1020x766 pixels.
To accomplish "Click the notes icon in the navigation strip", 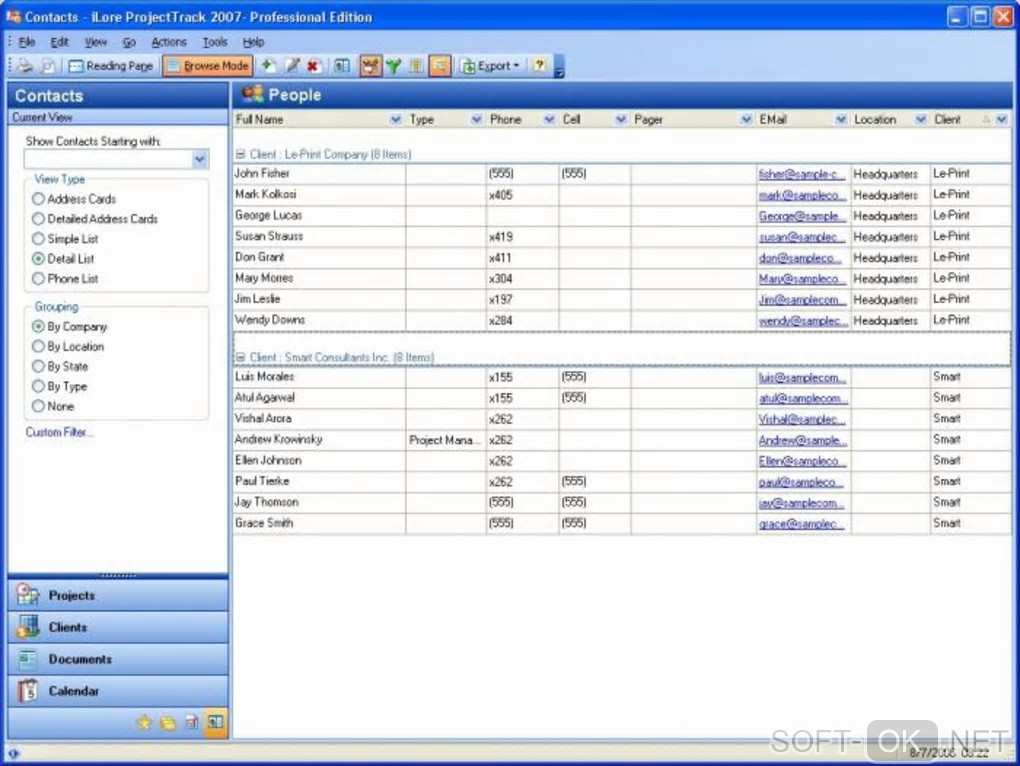I will [x=192, y=722].
